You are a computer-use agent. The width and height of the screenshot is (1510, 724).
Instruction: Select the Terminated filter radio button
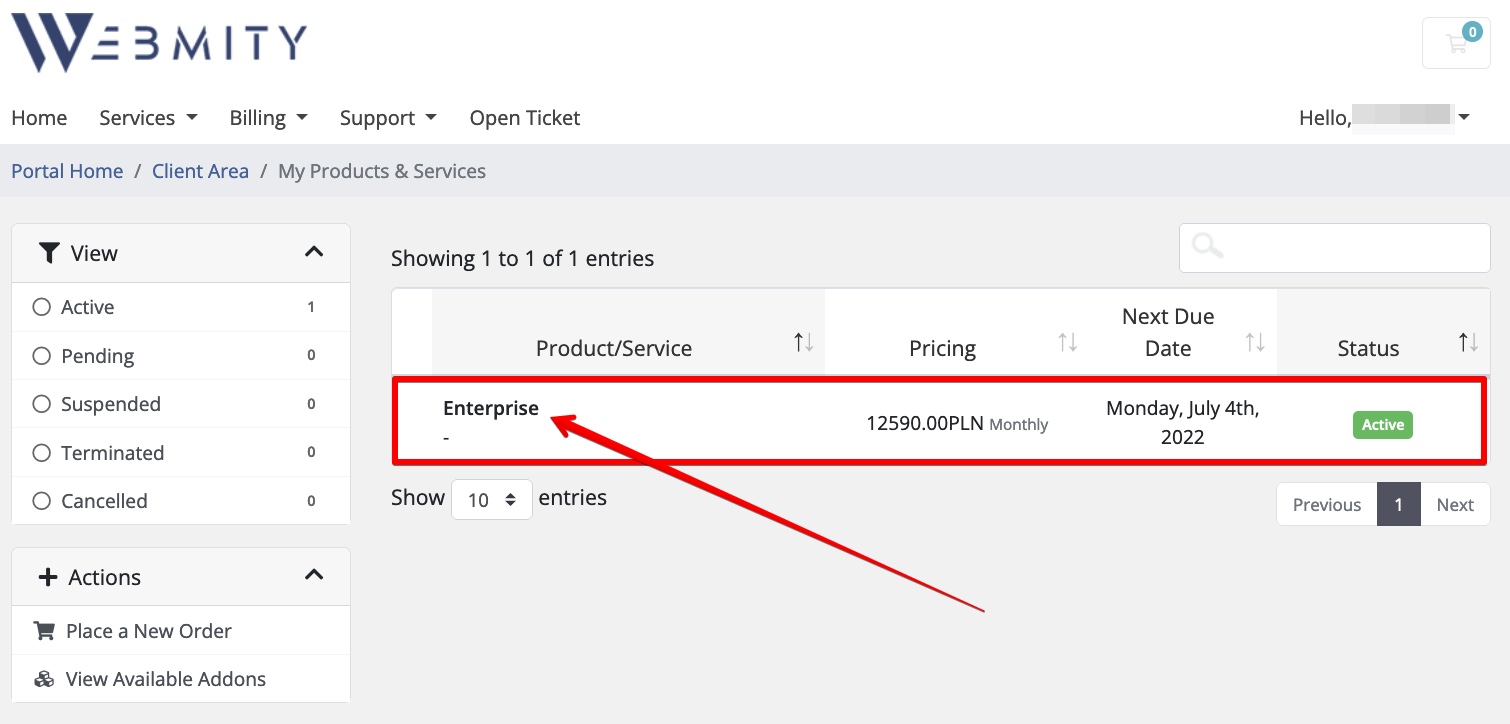[42, 453]
